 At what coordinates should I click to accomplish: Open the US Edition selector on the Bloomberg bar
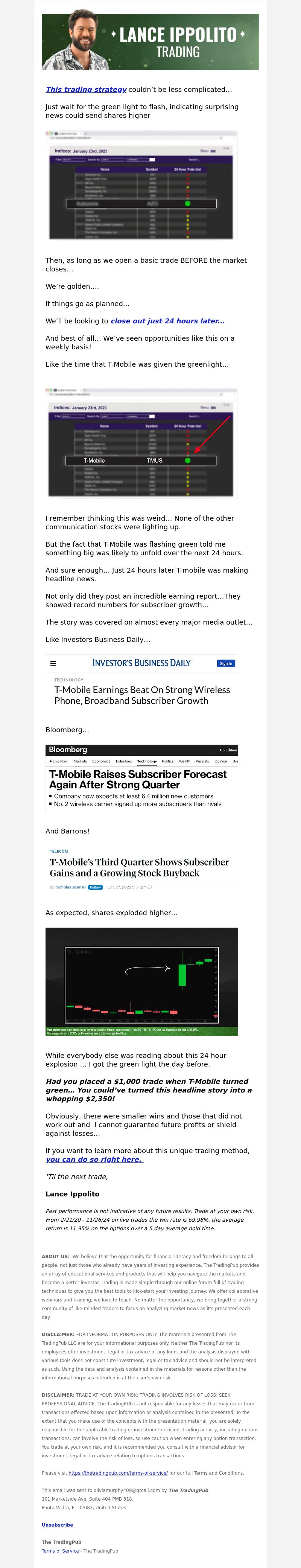click(229, 751)
